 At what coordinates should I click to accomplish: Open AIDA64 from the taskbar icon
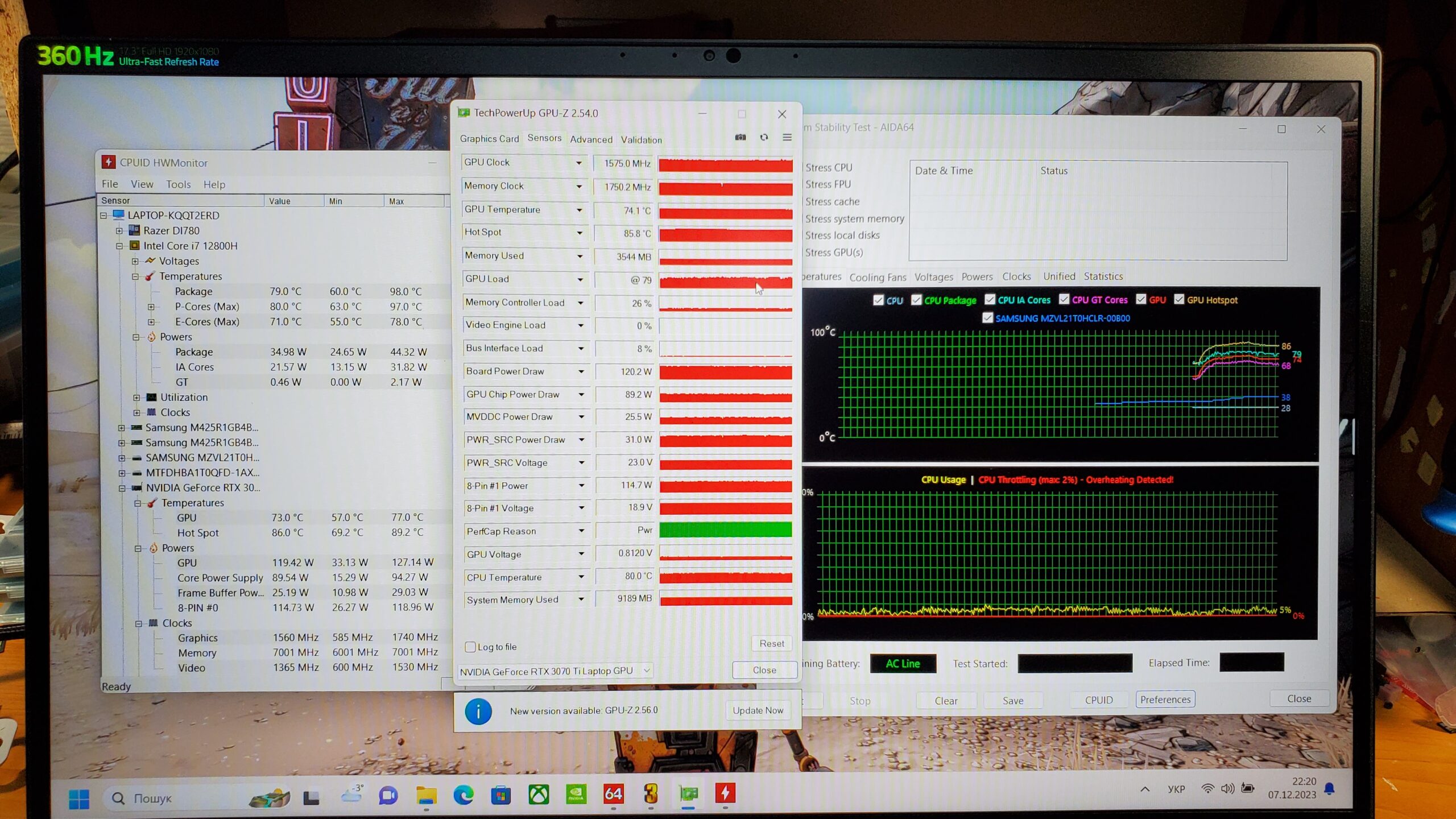(613, 794)
